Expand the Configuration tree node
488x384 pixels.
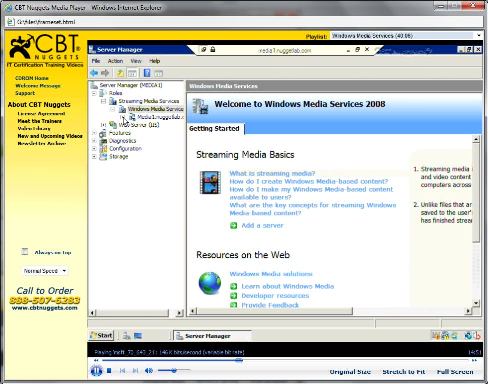click(x=94, y=149)
